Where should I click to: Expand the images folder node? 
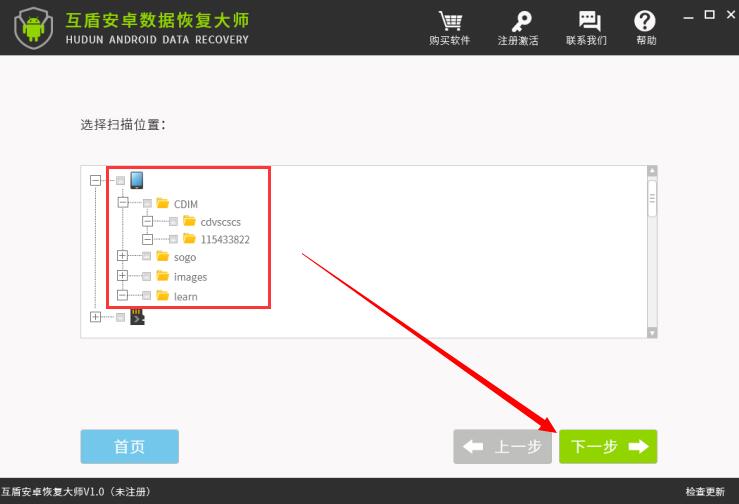[x=123, y=275]
